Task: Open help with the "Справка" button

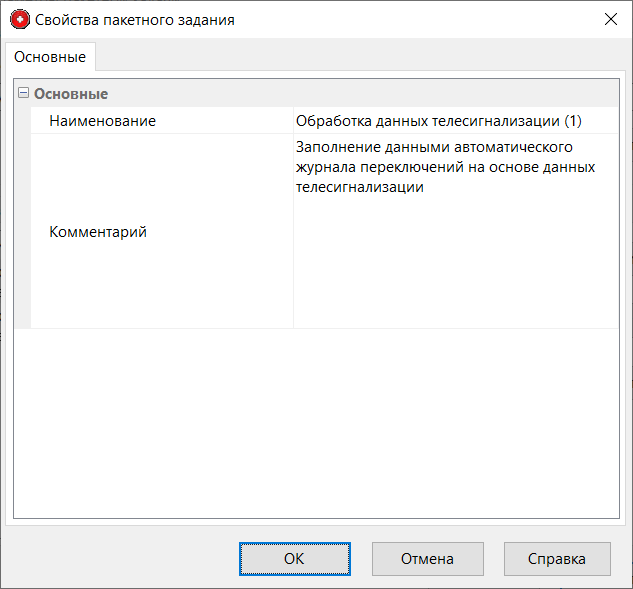Action: [556, 559]
